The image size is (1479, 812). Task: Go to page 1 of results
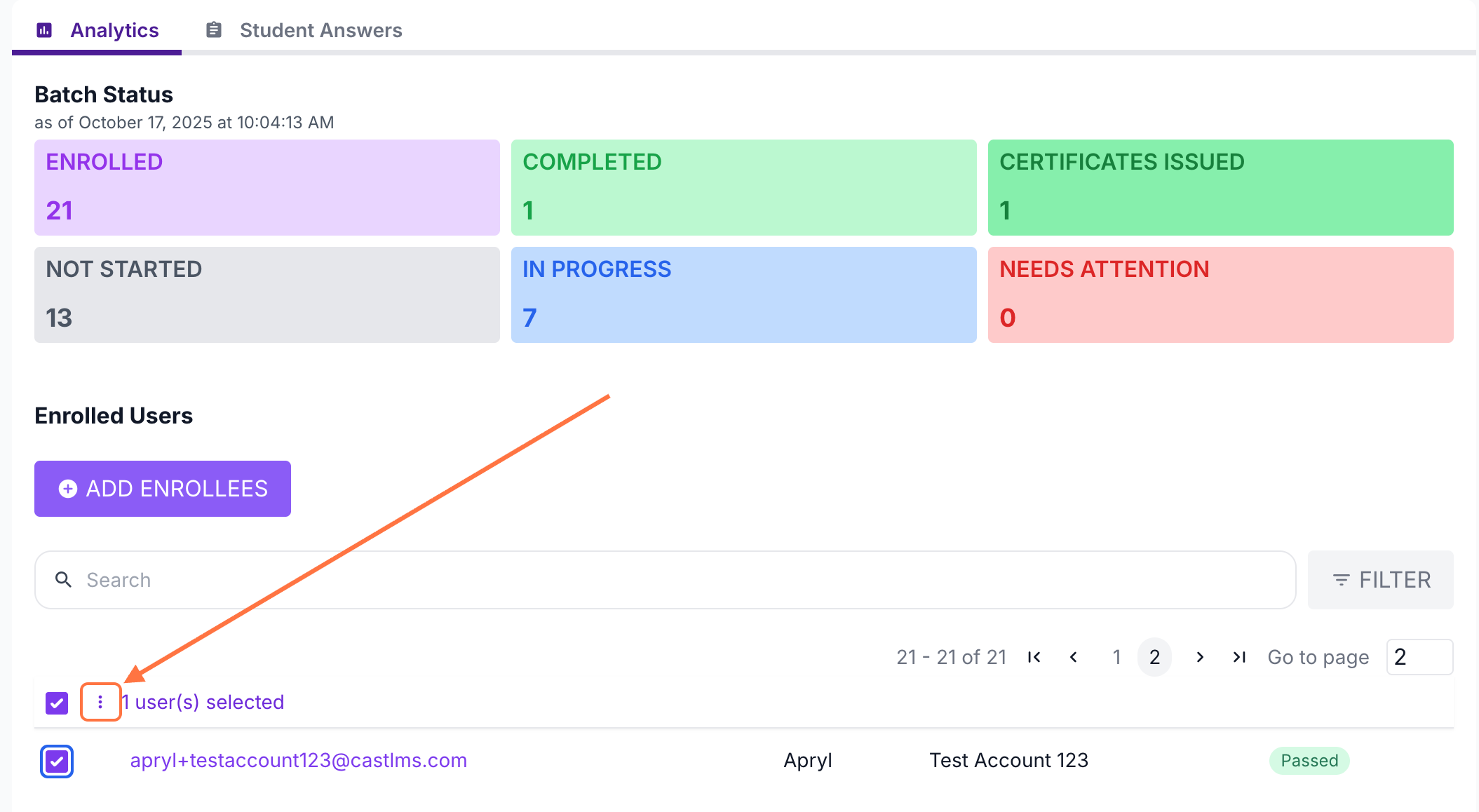(1116, 657)
